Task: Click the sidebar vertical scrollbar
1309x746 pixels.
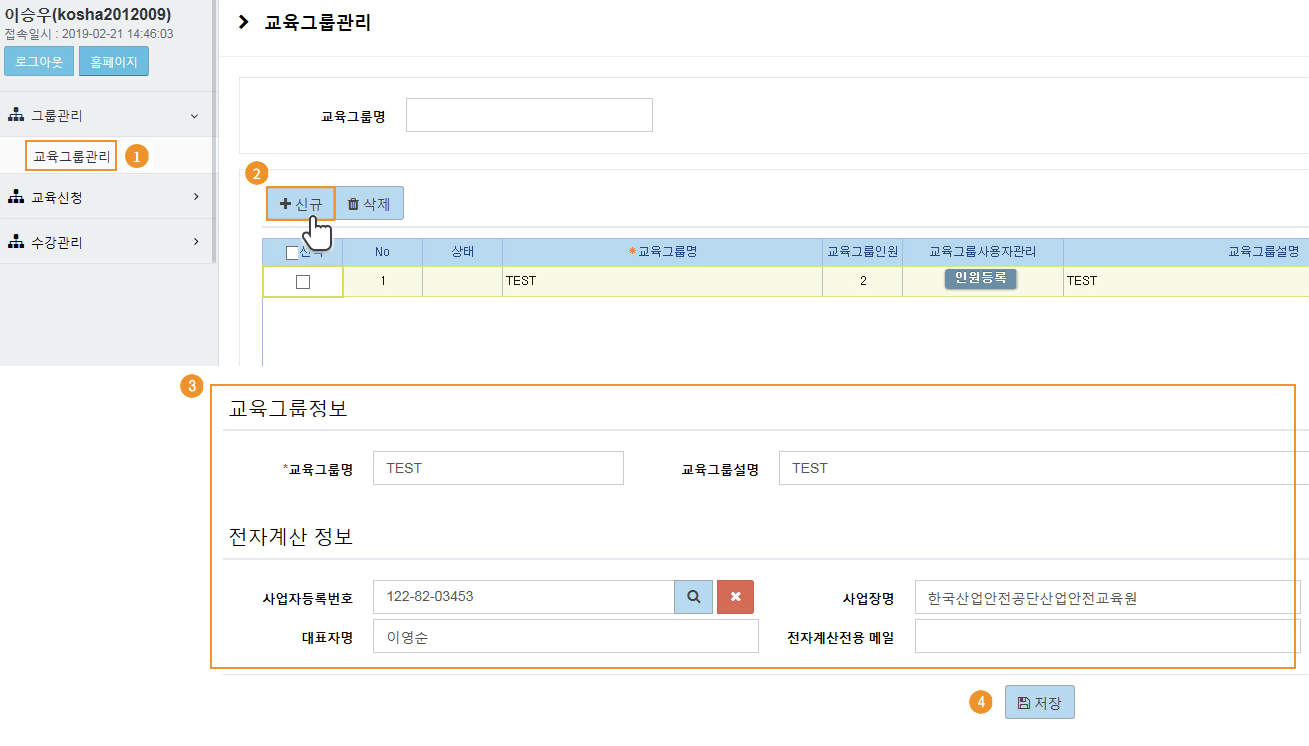Action: coord(215,130)
